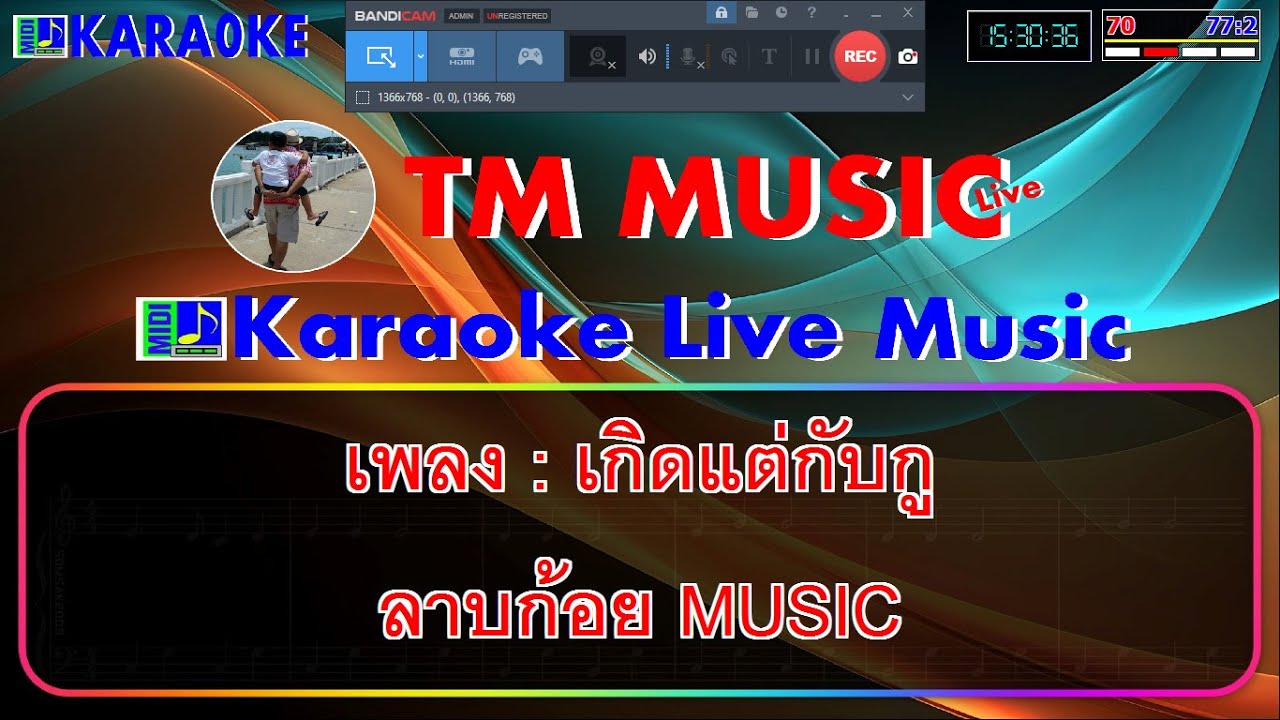Image resolution: width=1280 pixels, height=720 pixels.
Task: Close the Bandicam window
Action: tap(908, 13)
